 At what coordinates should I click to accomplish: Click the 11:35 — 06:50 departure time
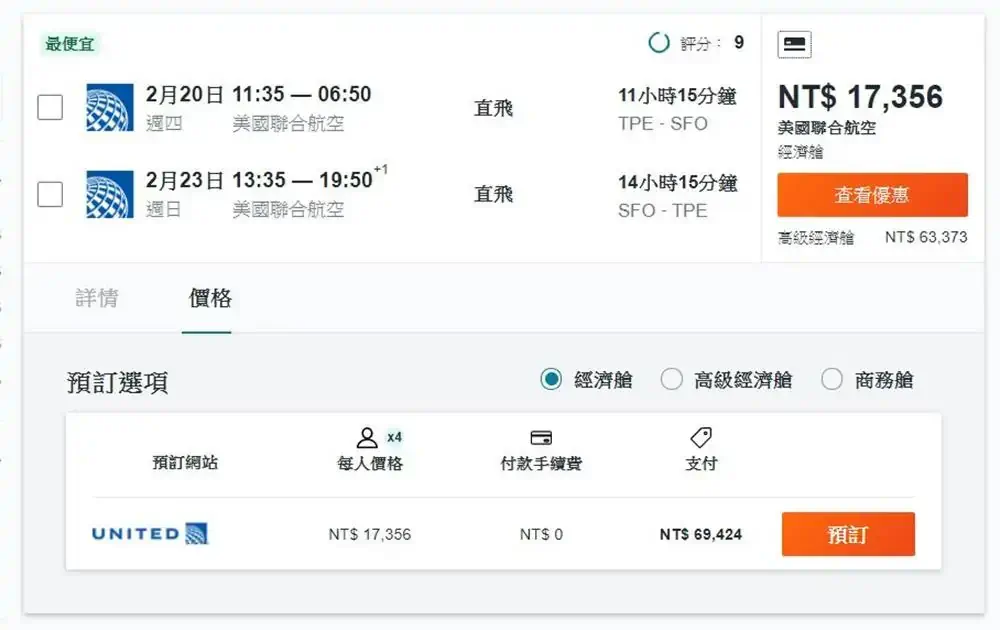[301, 94]
